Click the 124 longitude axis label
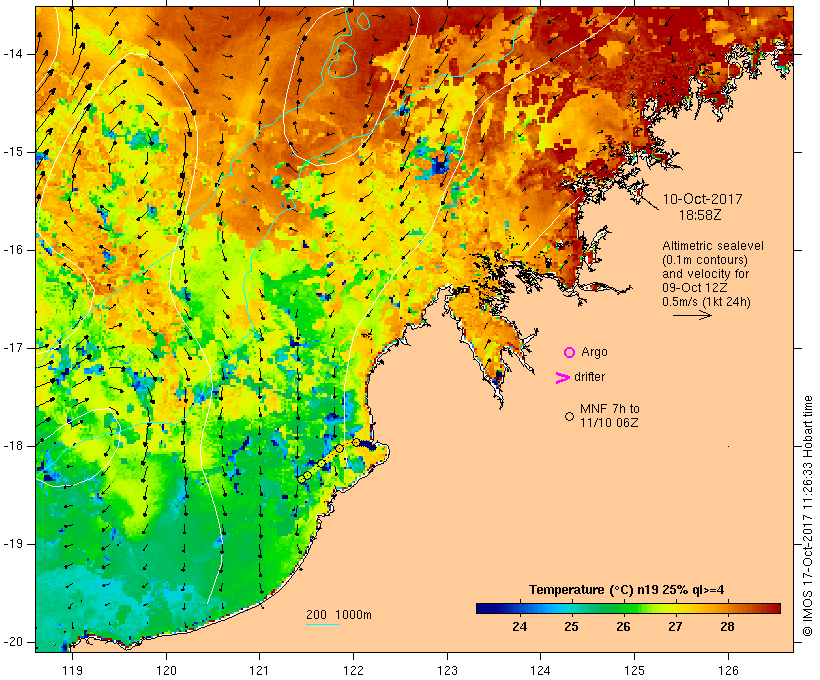The width and height of the screenshot is (820, 680). pyautogui.click(x=540, y=670)
